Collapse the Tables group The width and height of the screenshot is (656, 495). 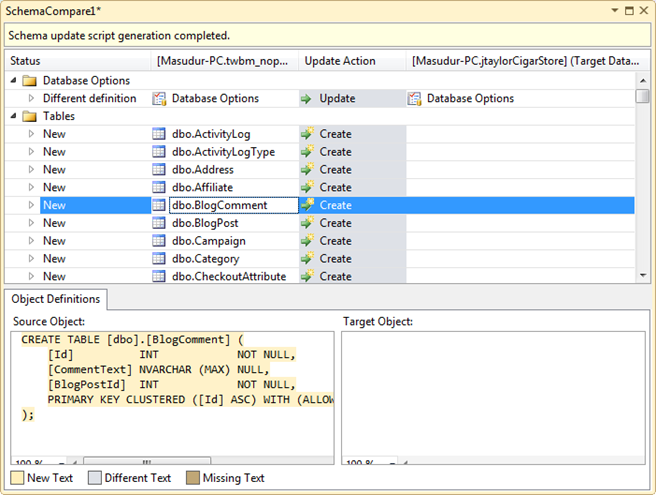pos(14,116)
